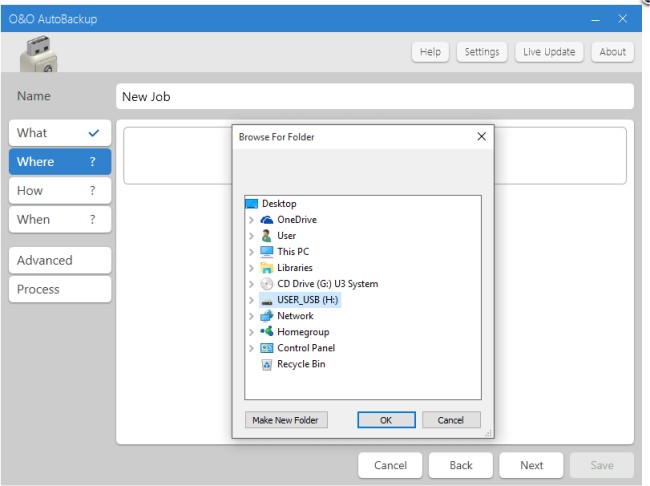
Task: Expand the User tree node
Action: [251, 236]
